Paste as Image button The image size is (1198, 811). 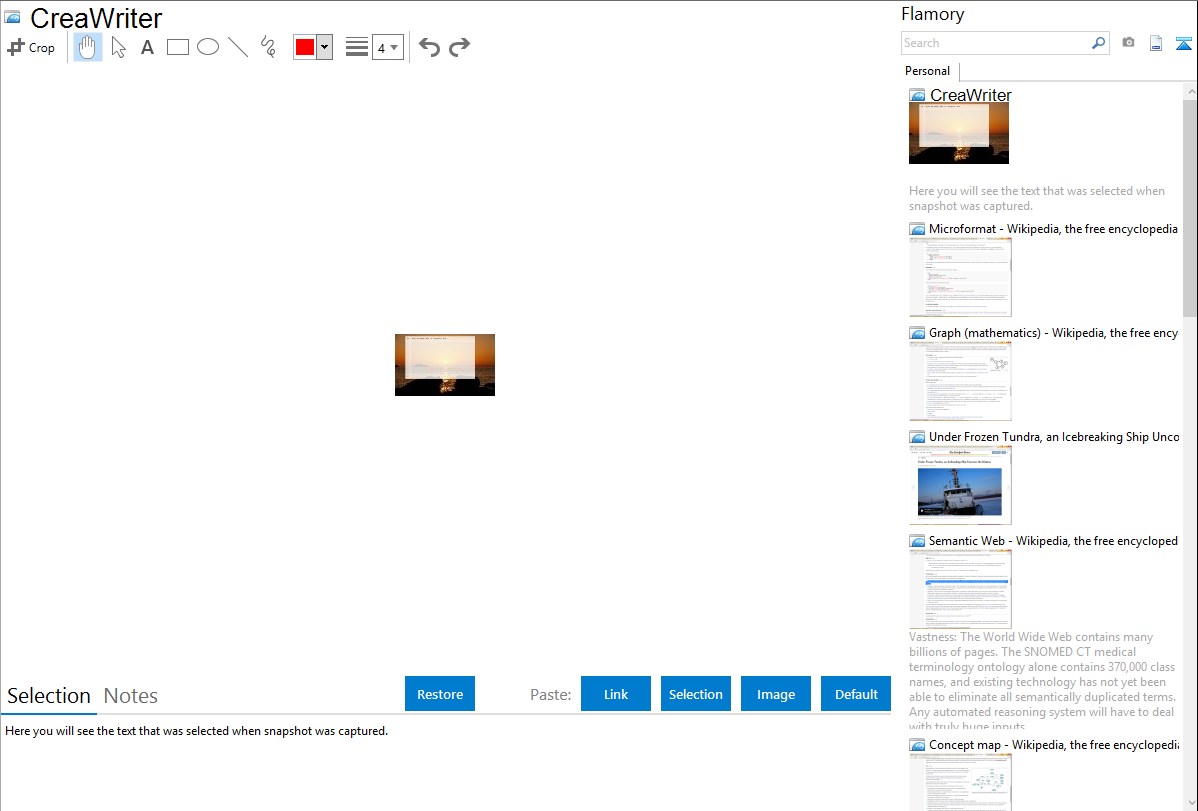pos(775,694)
